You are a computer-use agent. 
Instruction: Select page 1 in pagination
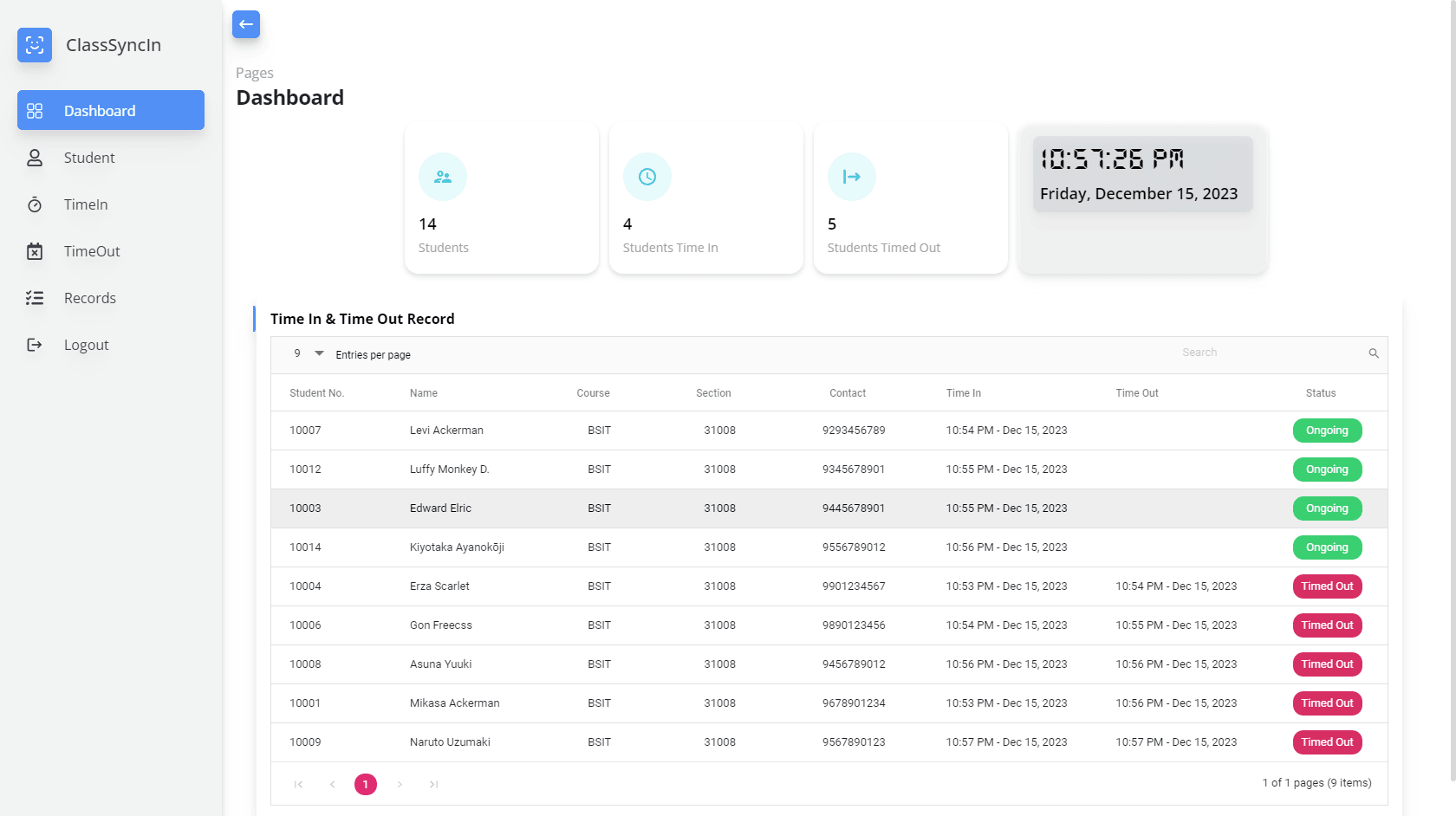coord(366,784)
